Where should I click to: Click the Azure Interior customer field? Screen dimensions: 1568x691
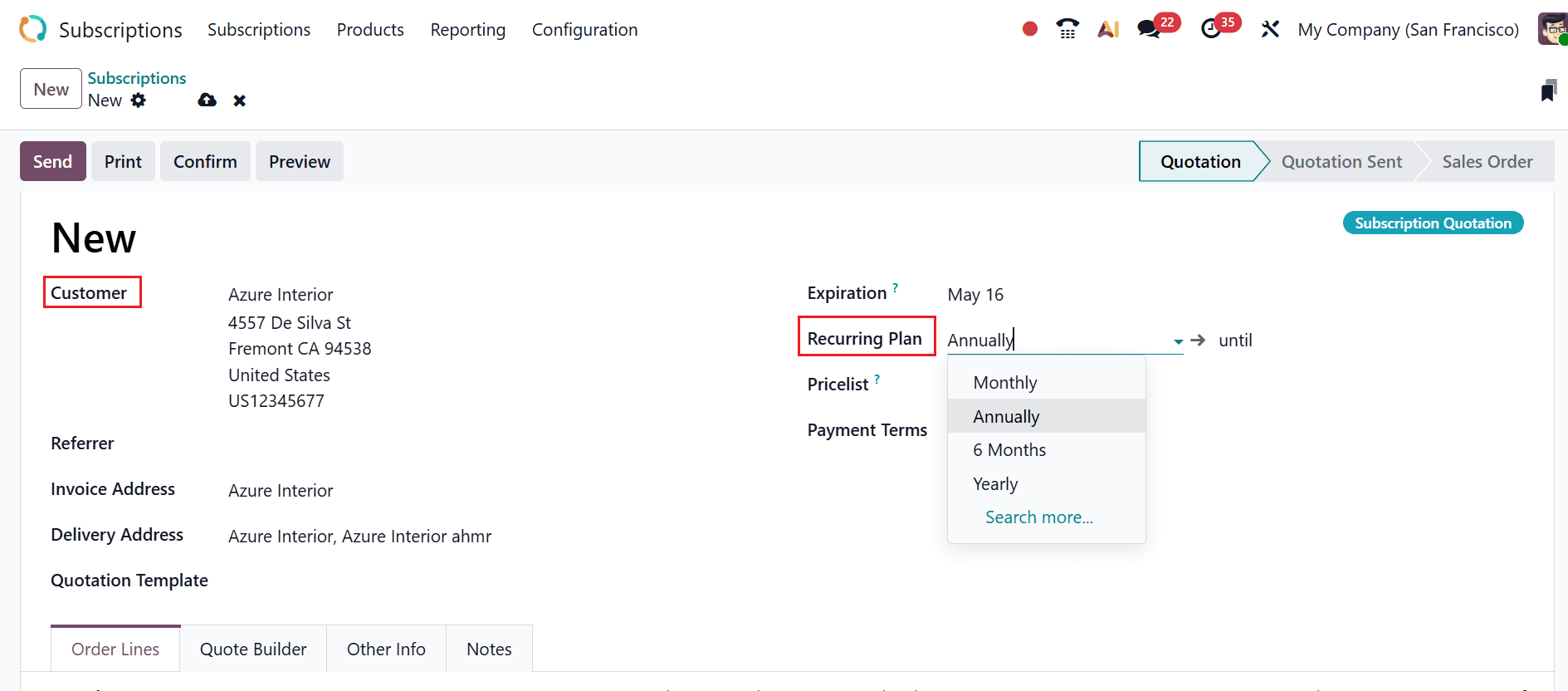[x=281, y=295]
